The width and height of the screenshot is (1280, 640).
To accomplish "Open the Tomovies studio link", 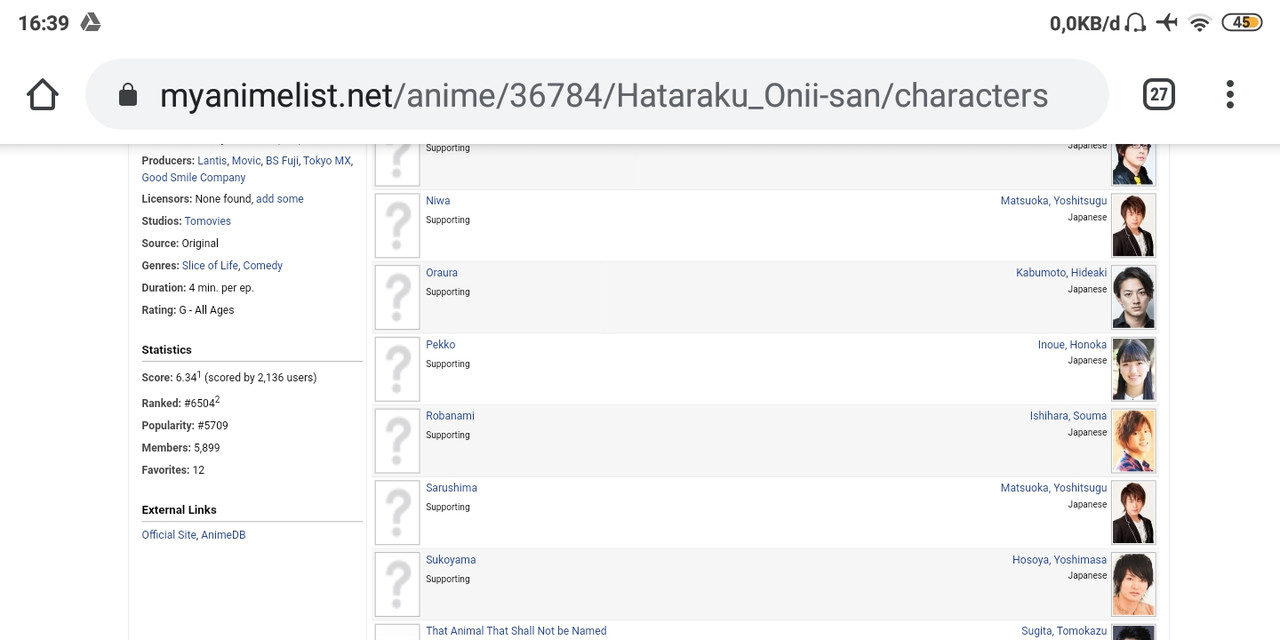I will click(x=208, y=221).
